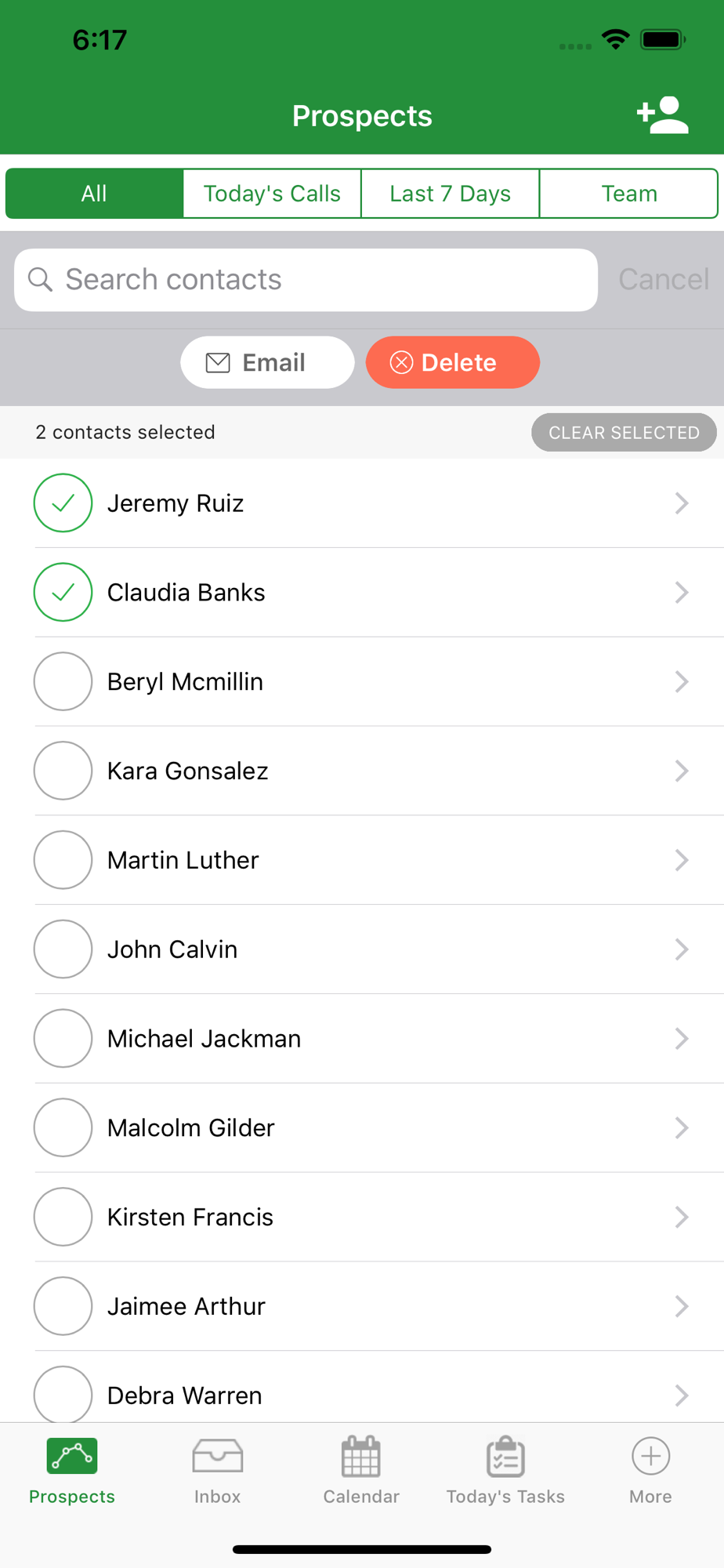Switch to Today's Calls tab
Image resolution: width=724 pixels, height=1568 pixels.
272,194
